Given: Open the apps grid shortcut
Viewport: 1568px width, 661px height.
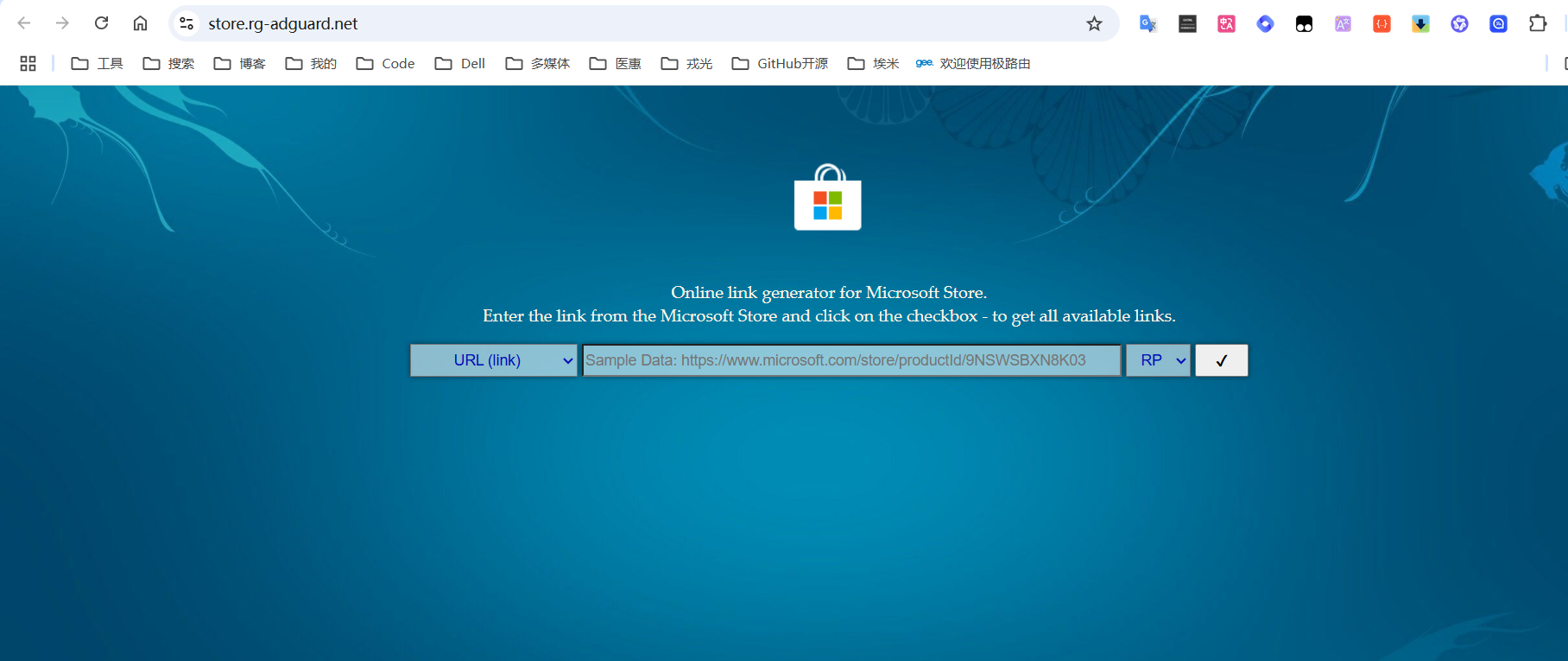Looking at the screenshot, I should pyautogui.click(x=28, y=63).
